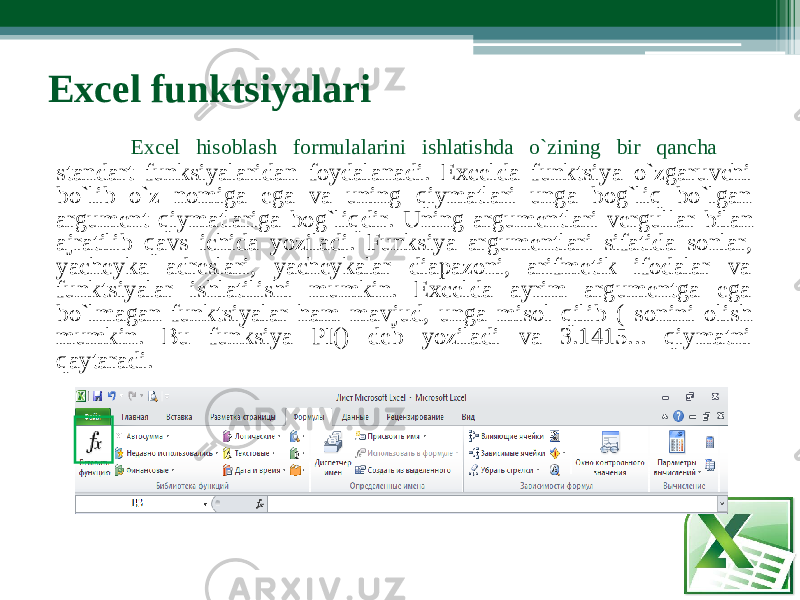Open Недавно использовались functions list
Image resolution: width=800 pixels, height=600 pixels.
click(166, 453)
